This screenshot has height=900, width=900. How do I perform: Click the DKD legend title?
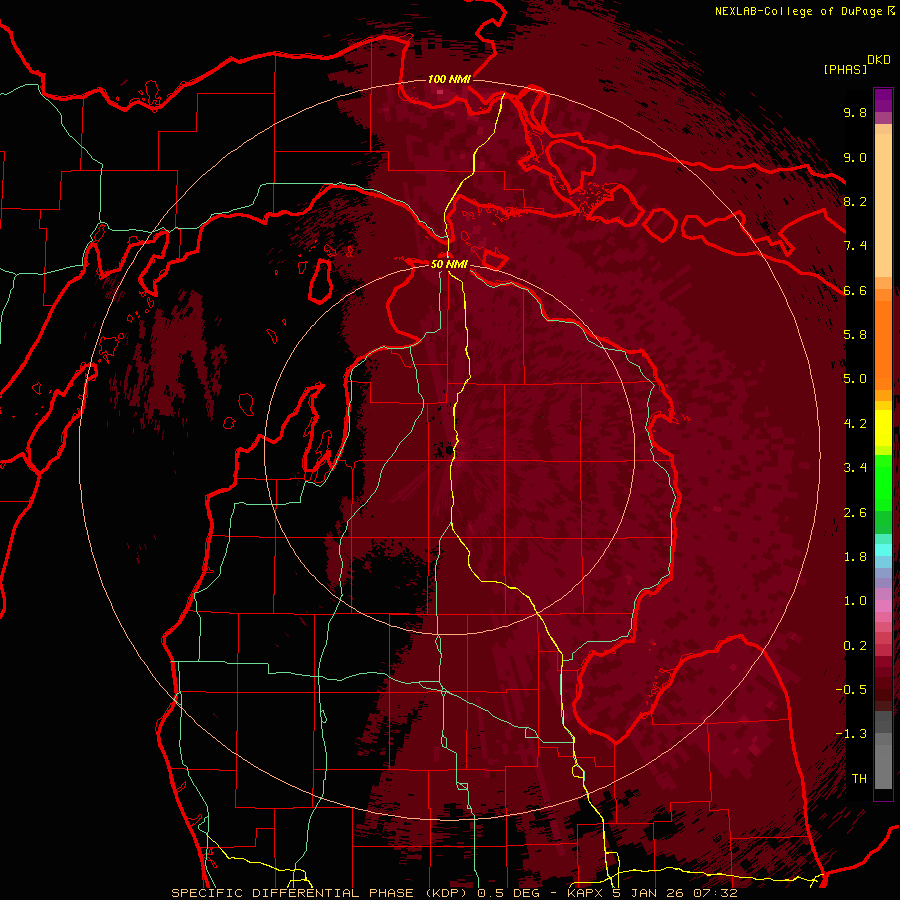pyautogui.click(x=878, y=60)
